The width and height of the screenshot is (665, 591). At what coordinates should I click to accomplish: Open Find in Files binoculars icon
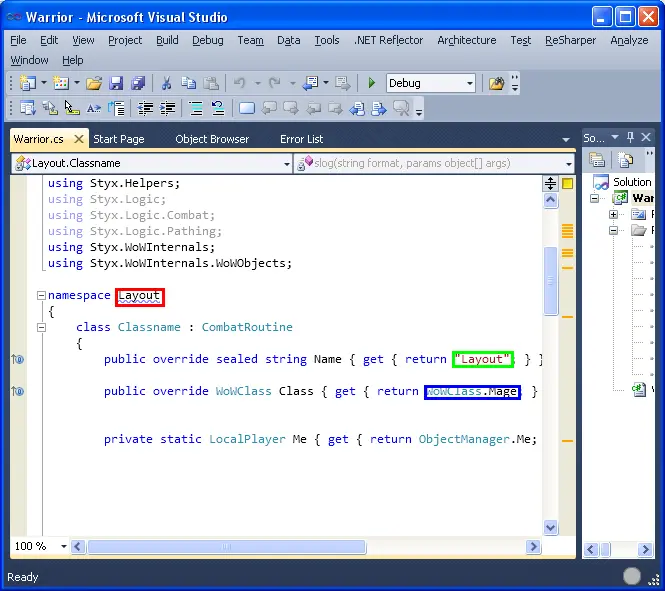[496, 83]
